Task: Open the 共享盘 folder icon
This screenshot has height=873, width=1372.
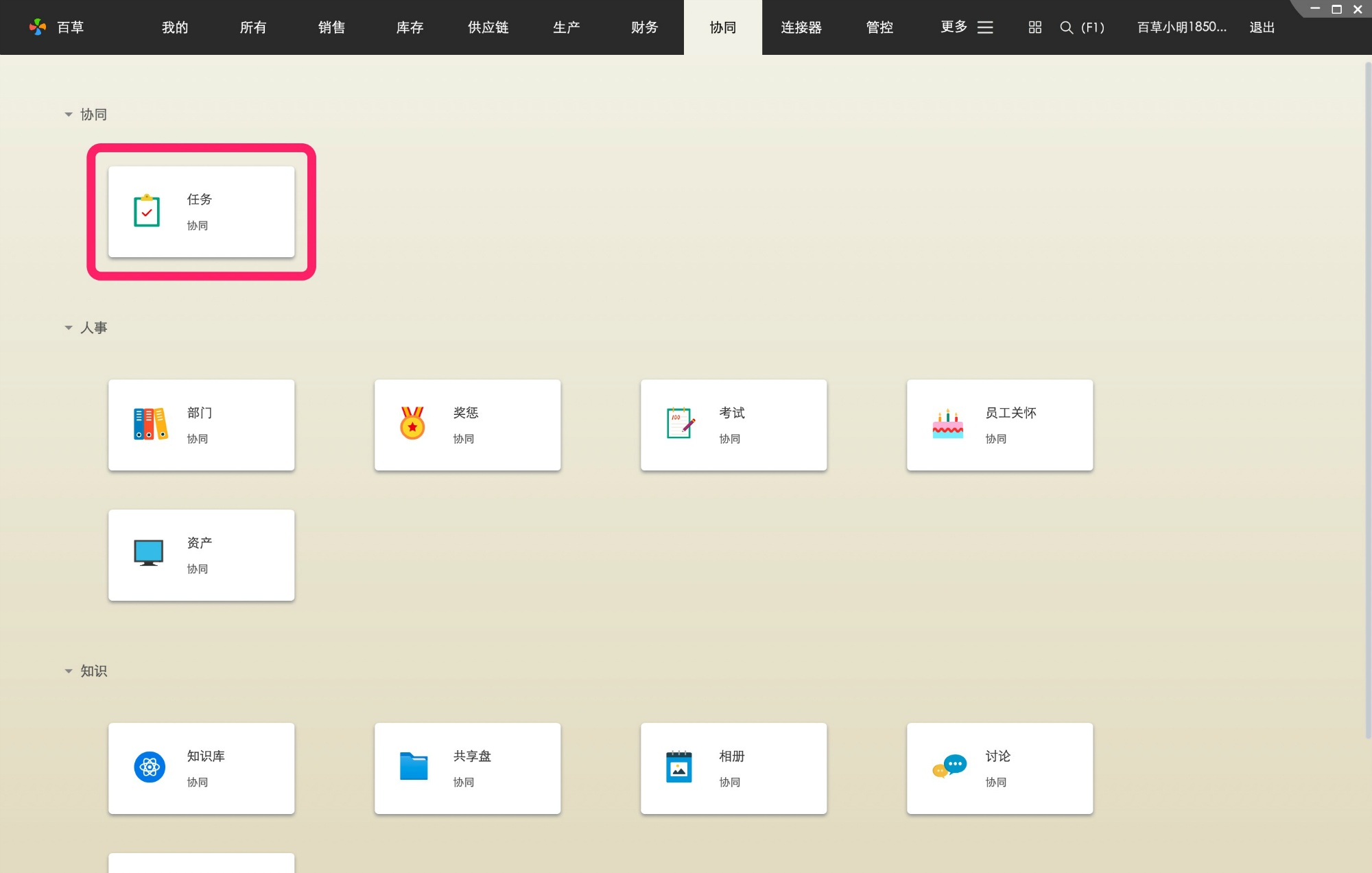Action: pos(414,767)
